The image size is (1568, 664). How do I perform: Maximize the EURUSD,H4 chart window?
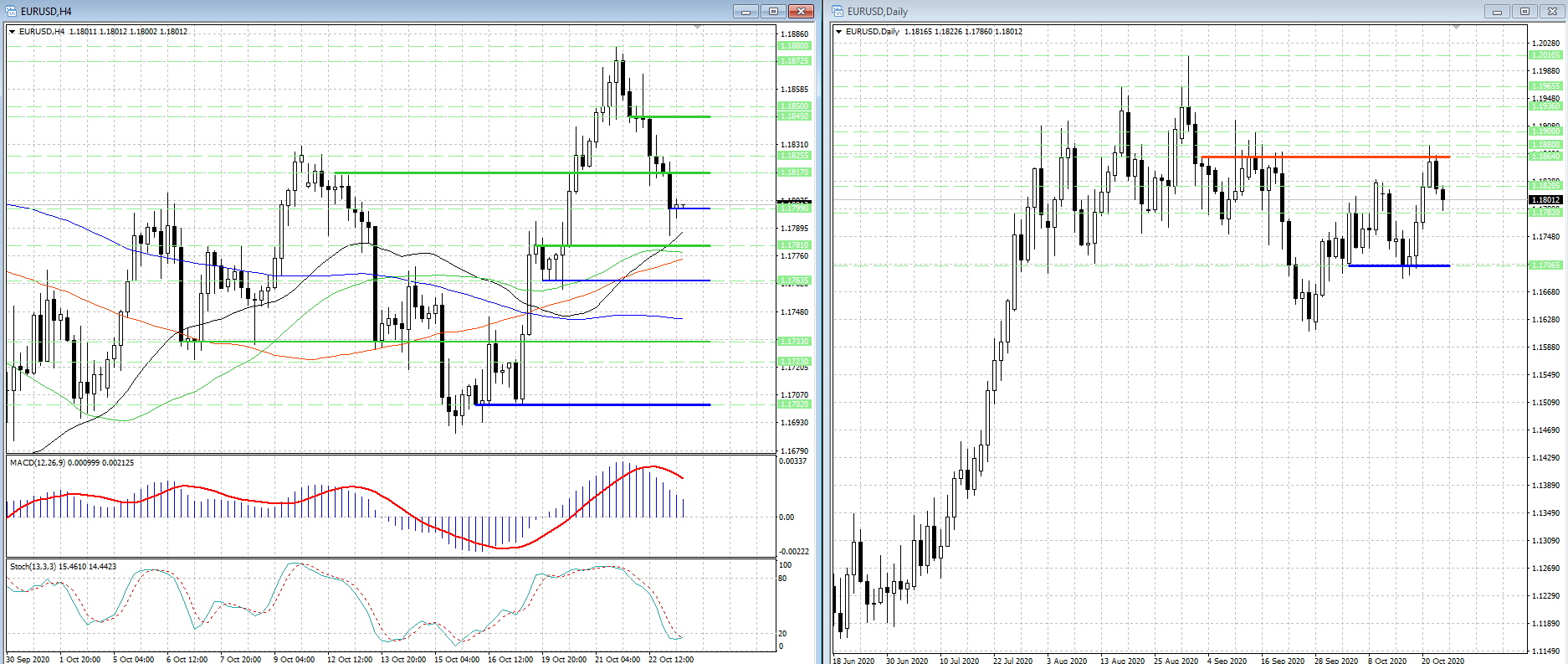[x=773, y=11]
